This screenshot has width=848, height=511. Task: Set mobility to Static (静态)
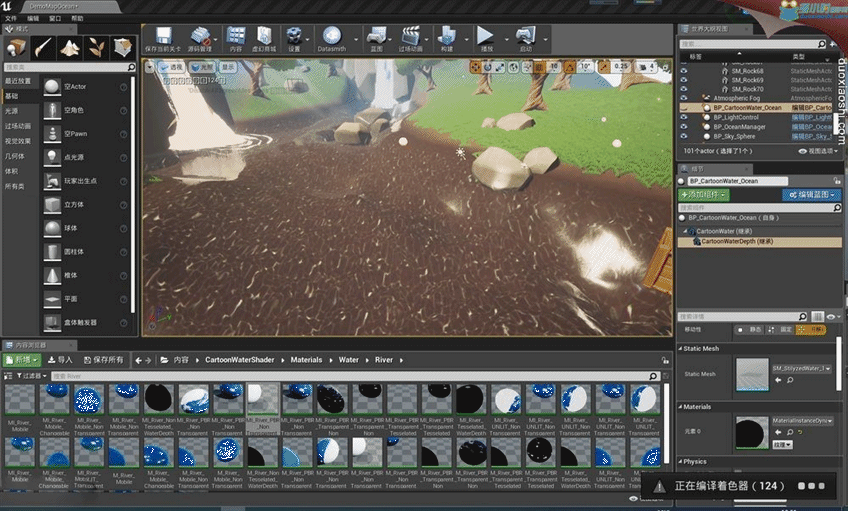tap(749, 329)
